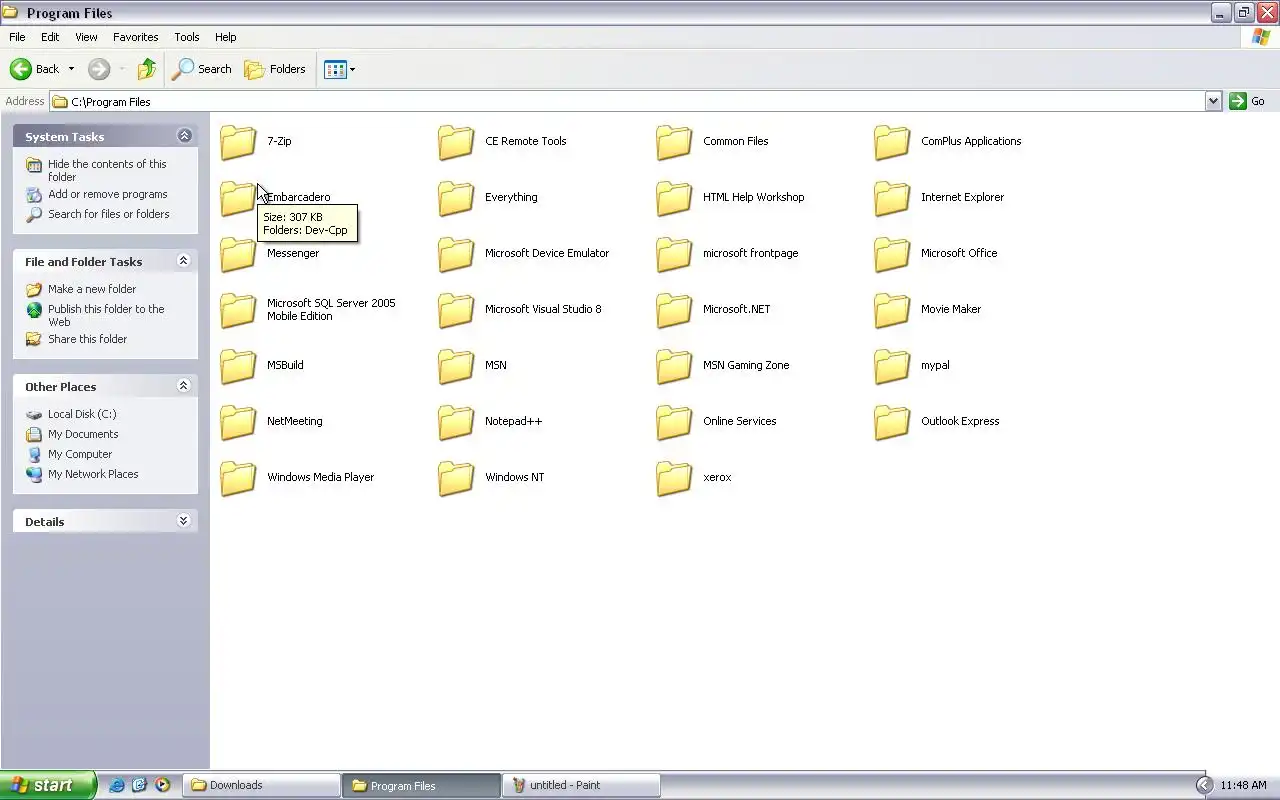Select the MSN folder icon
1280x800 pixels.
tap(456, 366)
